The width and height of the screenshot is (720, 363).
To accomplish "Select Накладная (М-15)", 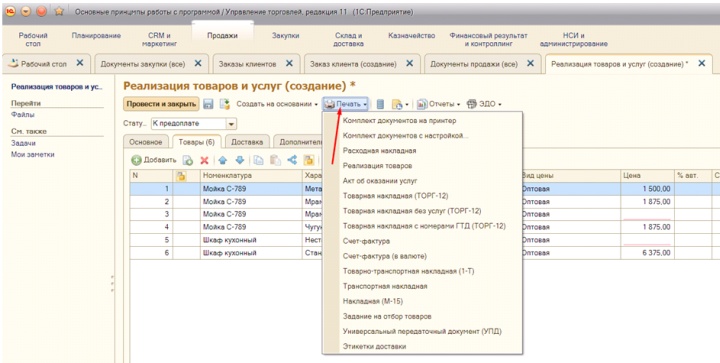I will pos(372,301).
